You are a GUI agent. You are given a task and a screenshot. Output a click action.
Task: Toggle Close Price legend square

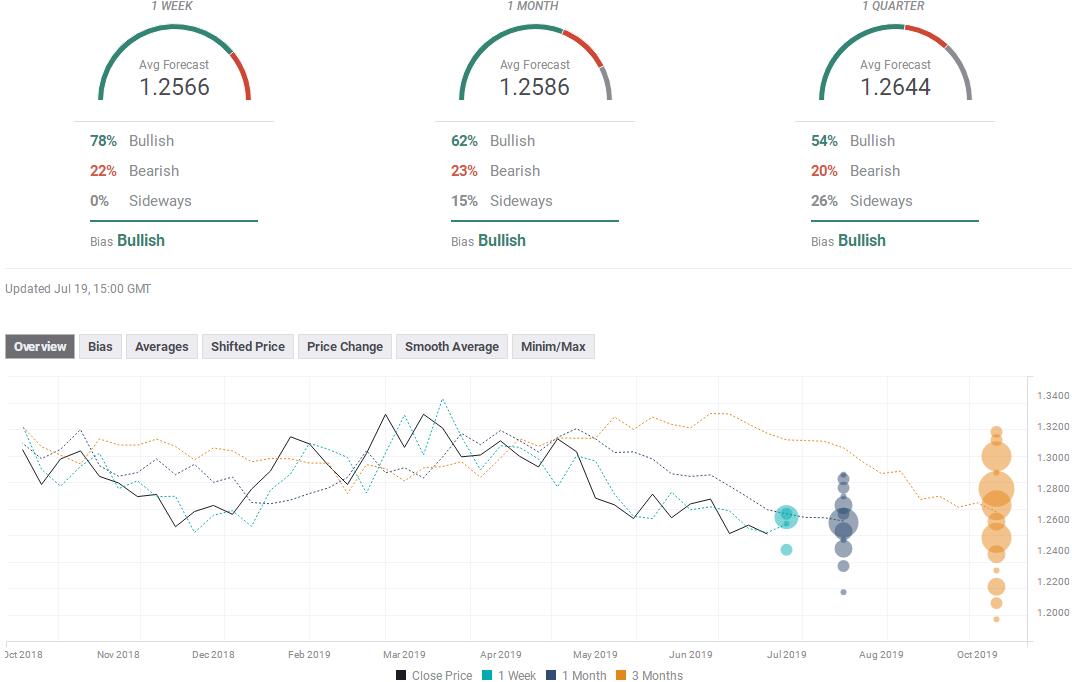[x=401, y=675]
